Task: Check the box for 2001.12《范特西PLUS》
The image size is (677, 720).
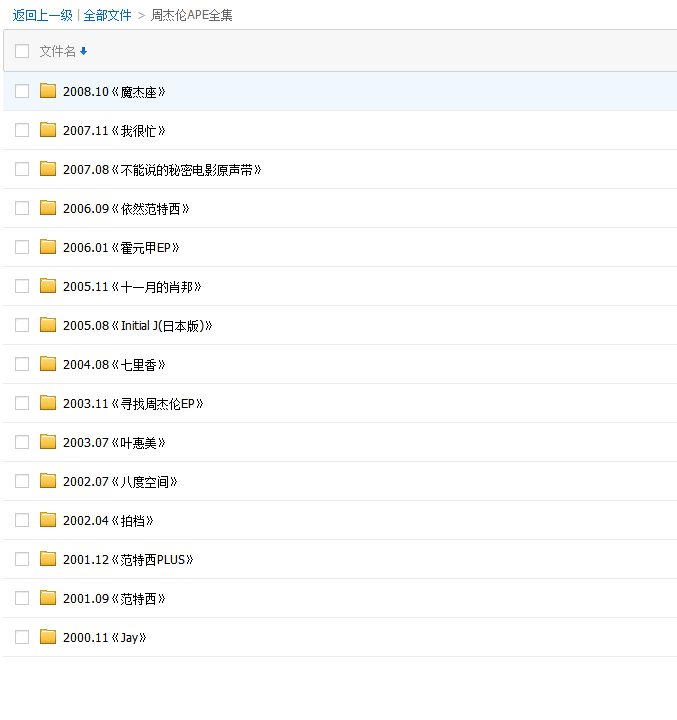Action: point(22,559)
